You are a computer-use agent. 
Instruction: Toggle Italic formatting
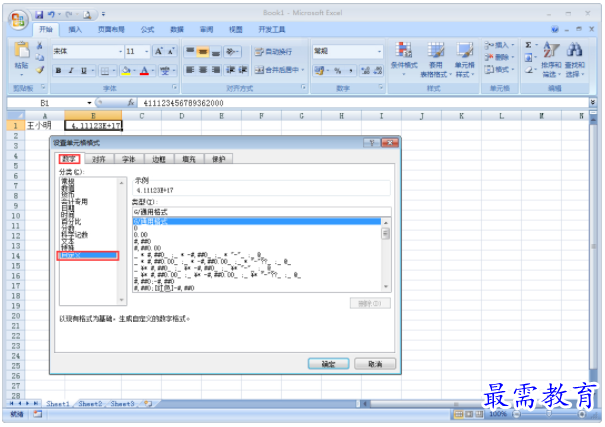pyautogui.click(x=71, y=71)
